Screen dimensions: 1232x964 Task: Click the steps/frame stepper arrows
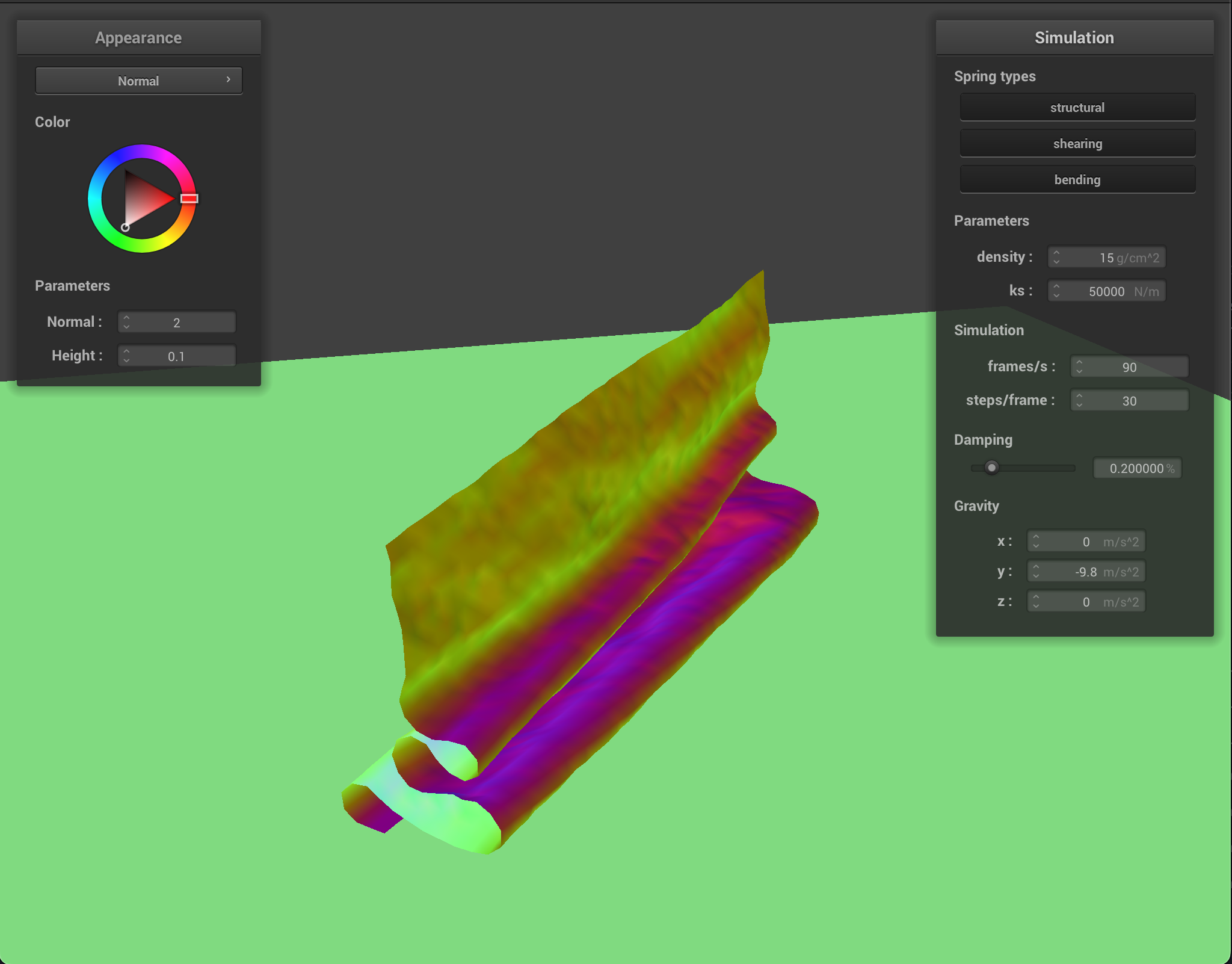[x=1080, y=401]
